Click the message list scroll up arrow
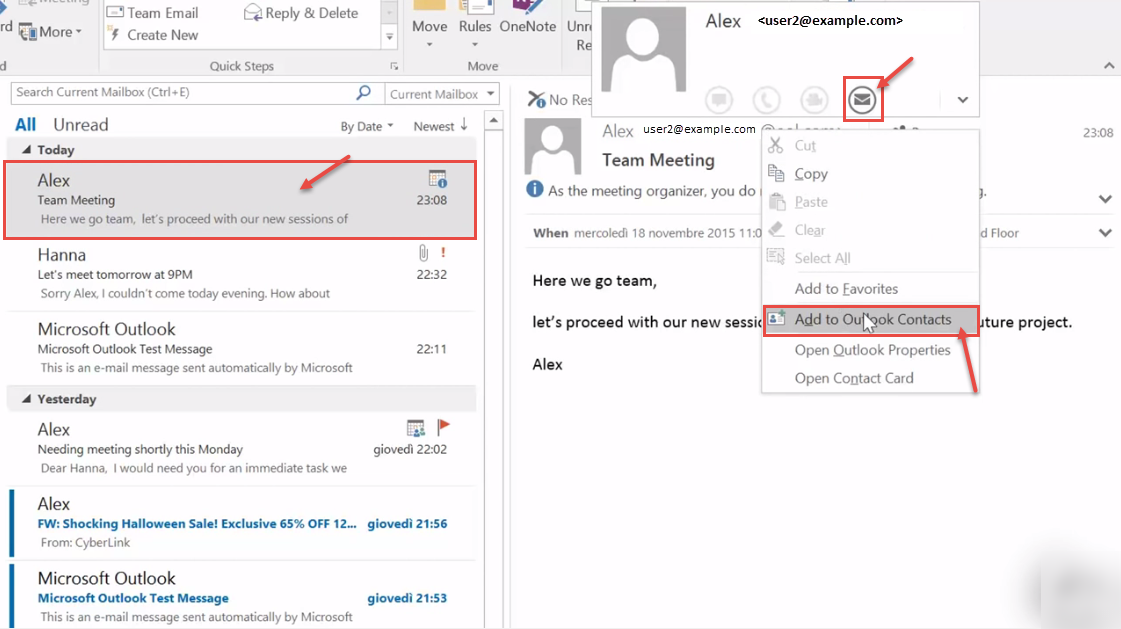 pyautogui.click(x=493, y=121)
